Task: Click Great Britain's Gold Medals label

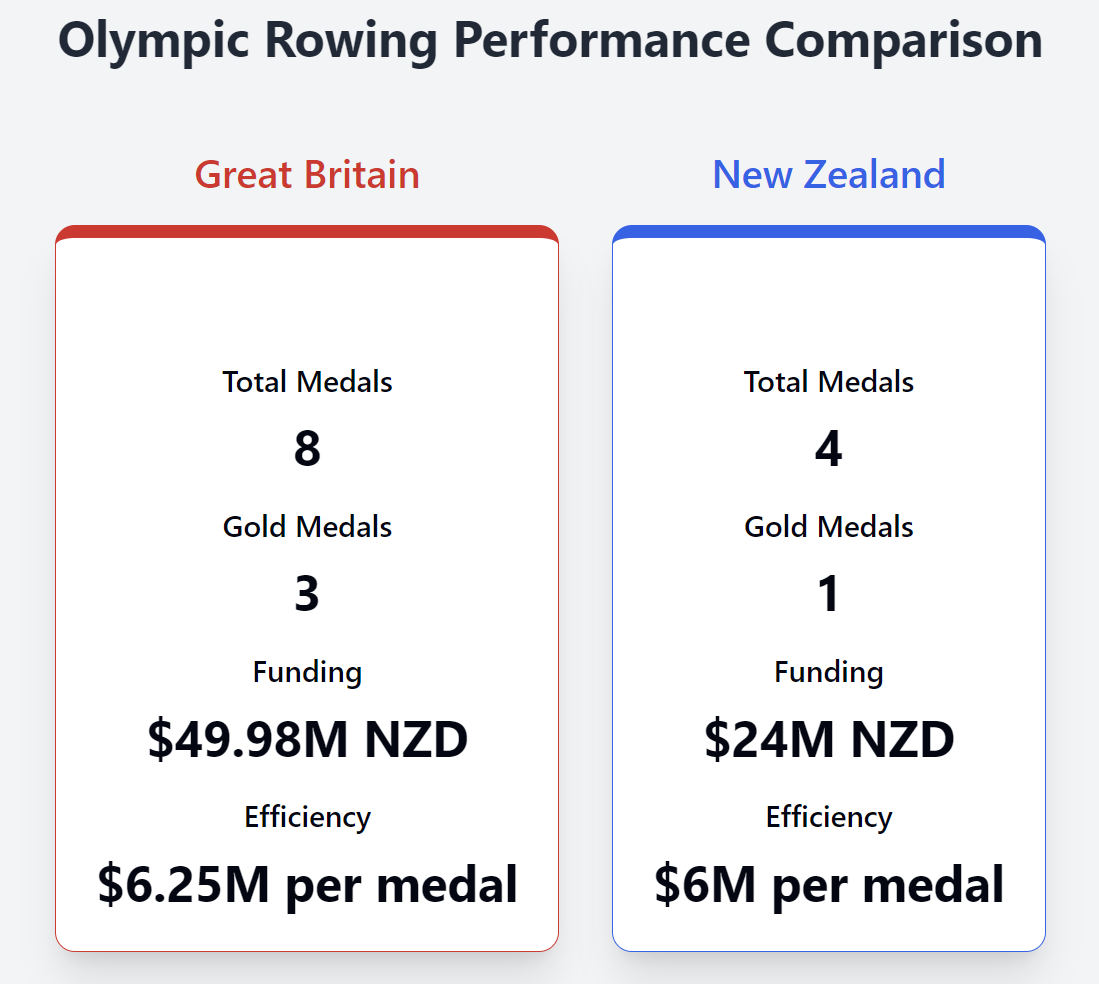Action: click(307, 527)
